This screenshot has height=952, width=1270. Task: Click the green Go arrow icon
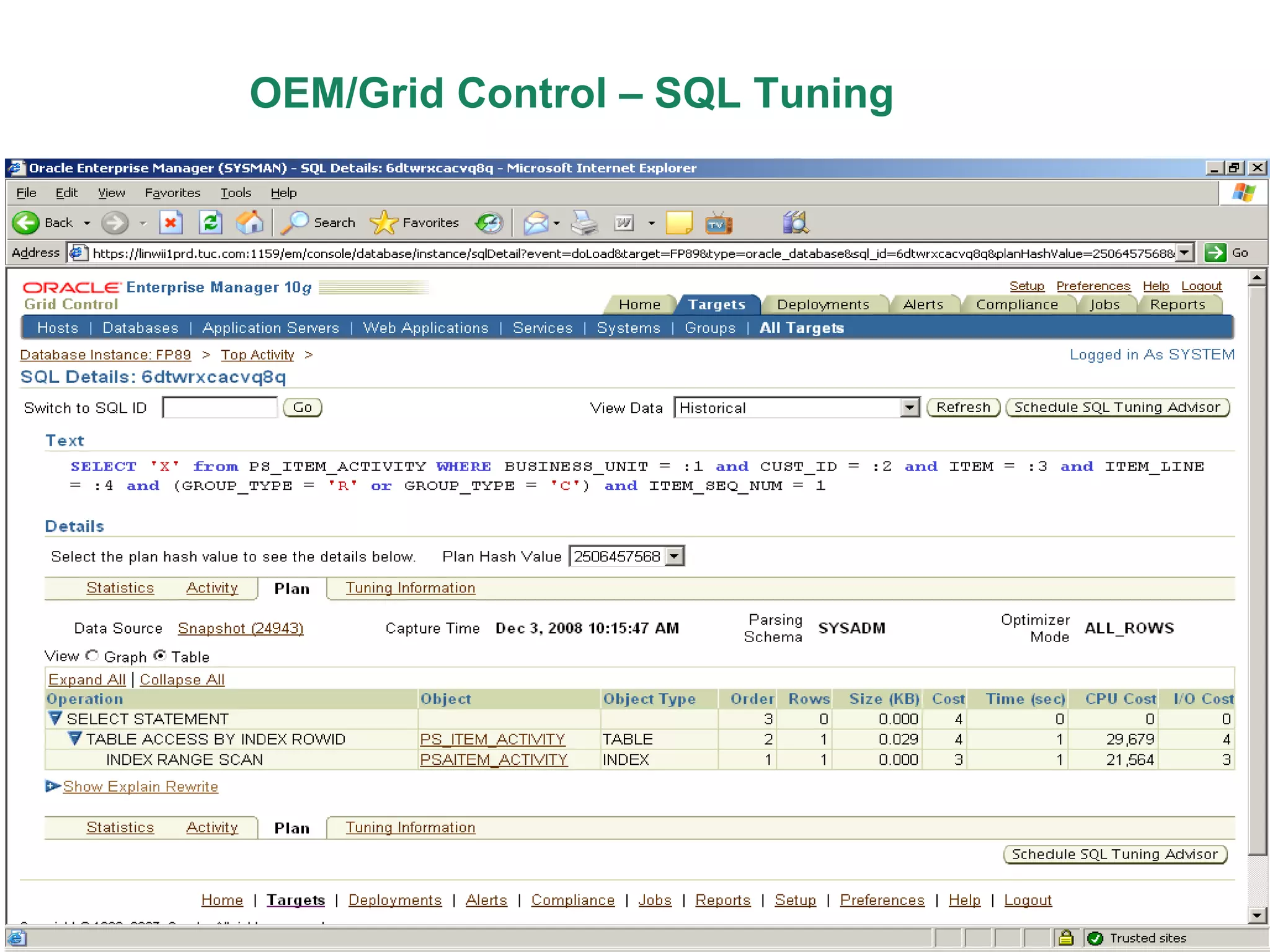pyautogui.click(x=1215, y=253)
